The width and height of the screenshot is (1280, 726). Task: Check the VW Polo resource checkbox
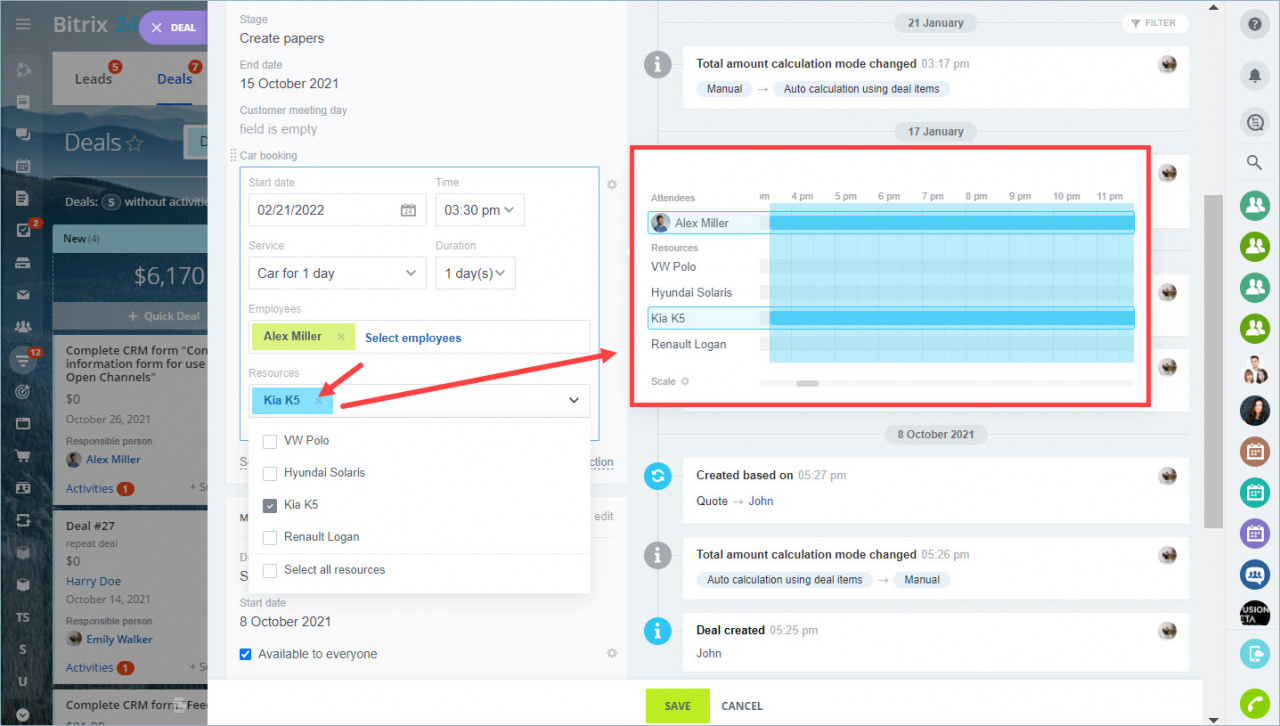pos(270,441)
